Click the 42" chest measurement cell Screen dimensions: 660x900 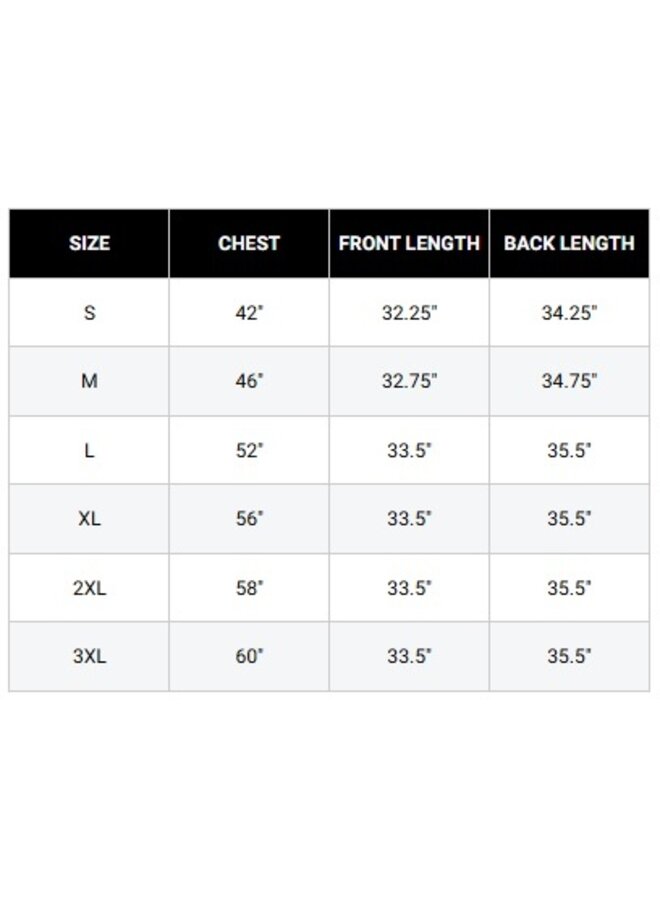pos(249,312)
